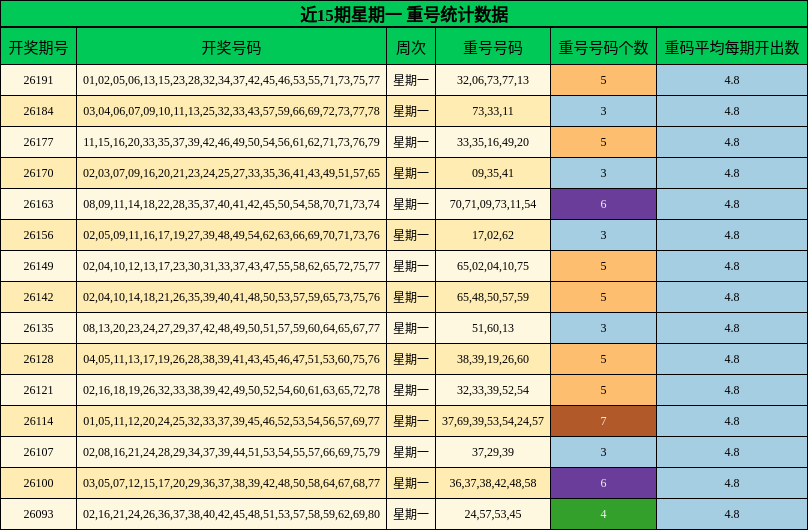This screenshot has height=530, width=808.
Task: Click draw period 26163
Action: click(39, 204)
